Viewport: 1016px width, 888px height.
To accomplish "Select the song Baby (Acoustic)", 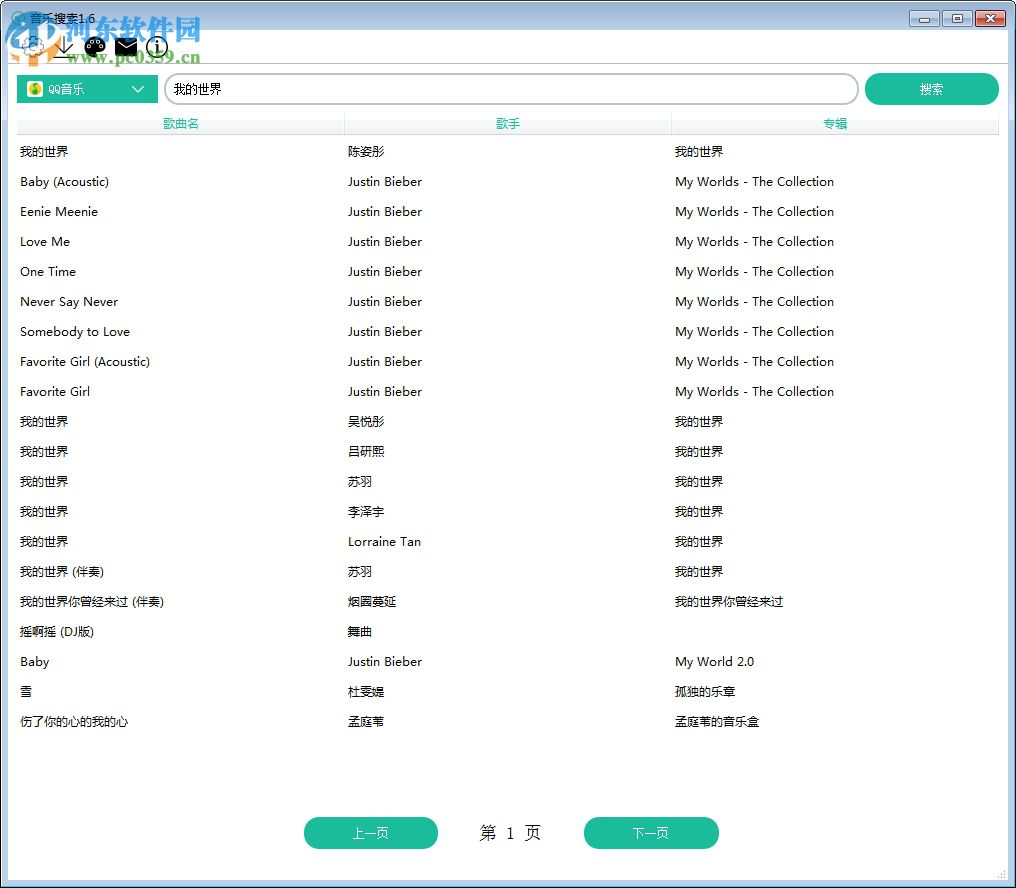I will [x=64, y=181].
